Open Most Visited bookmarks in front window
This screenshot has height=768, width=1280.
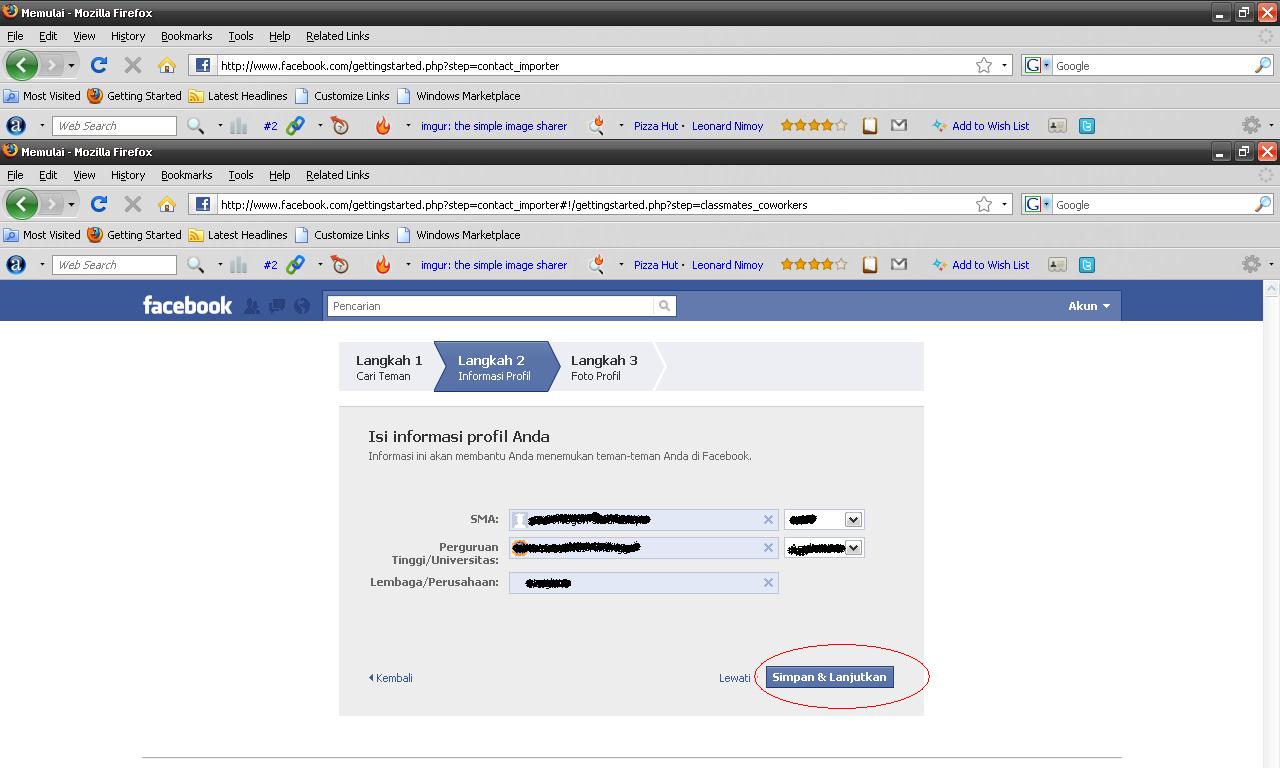click(42, 235)
